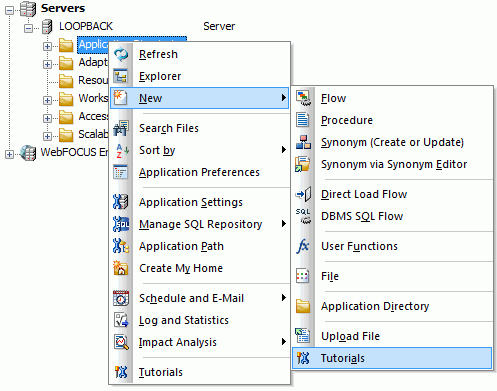Click the Synonym (Create or Update) icon
Image resolution: width=497 pixels, height=391 pixels.
tap(303, 142)
